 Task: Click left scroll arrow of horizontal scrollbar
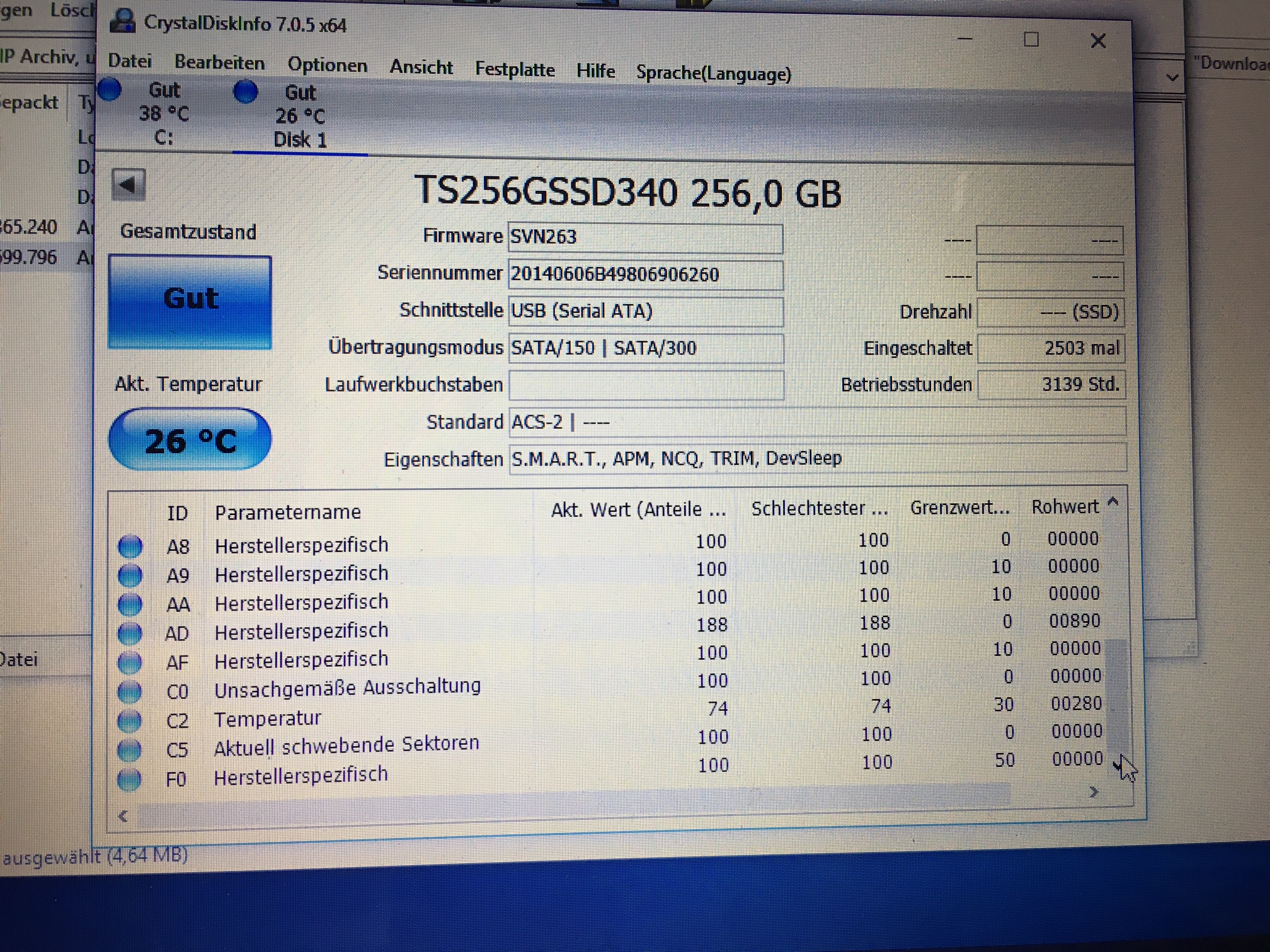coord(123,816)
